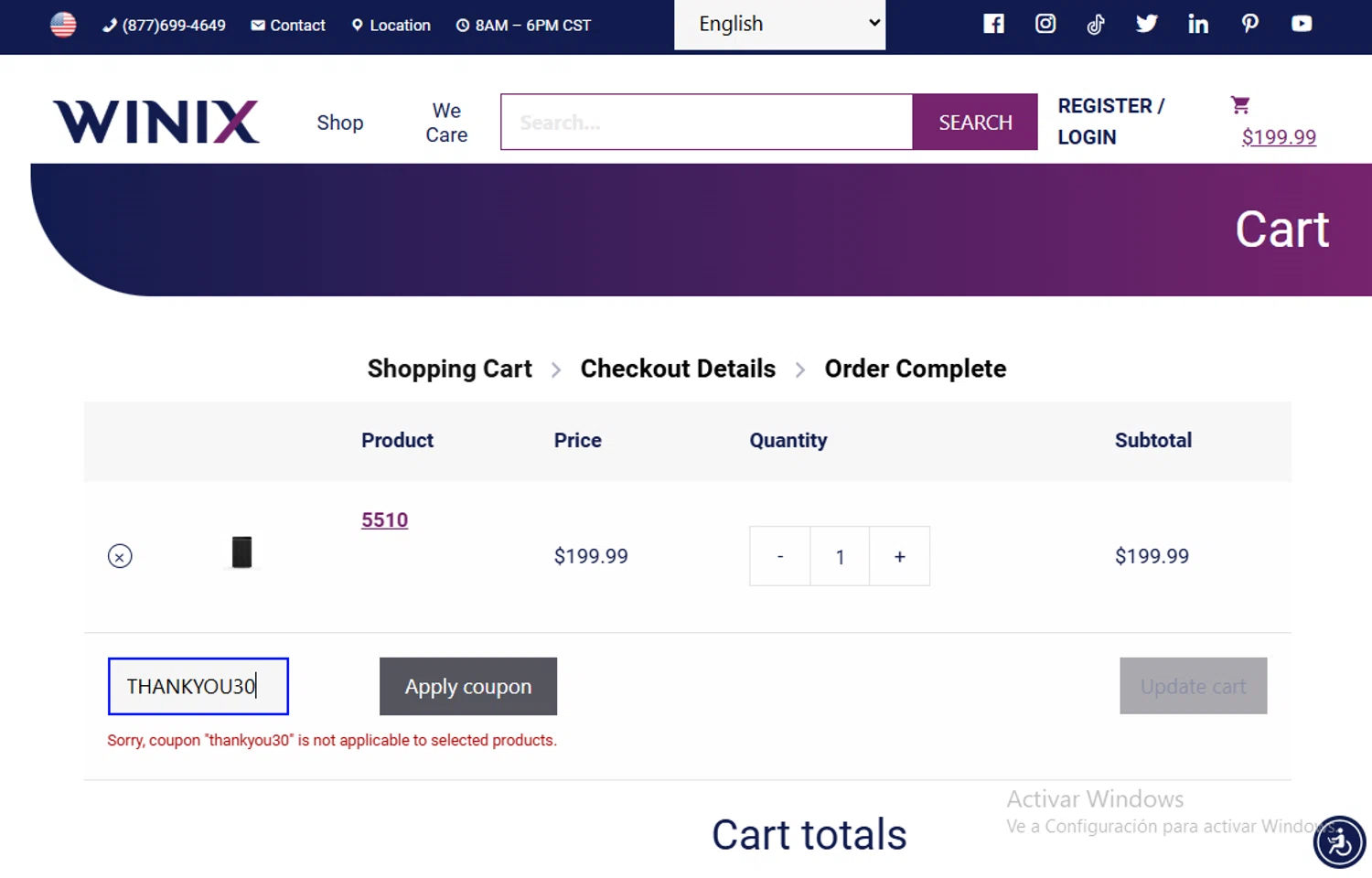
Task: Open the Twitter social icon
Action: click(x=1147, y=24)
